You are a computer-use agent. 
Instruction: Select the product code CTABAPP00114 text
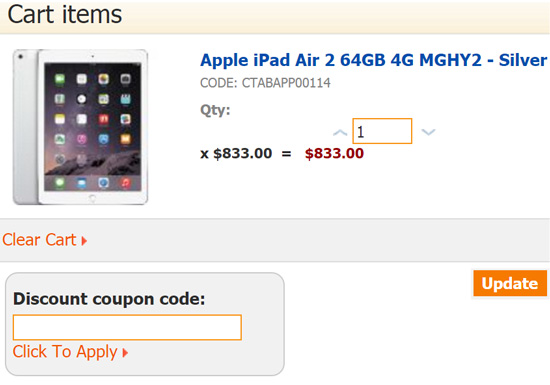click(x=286, y=83)
